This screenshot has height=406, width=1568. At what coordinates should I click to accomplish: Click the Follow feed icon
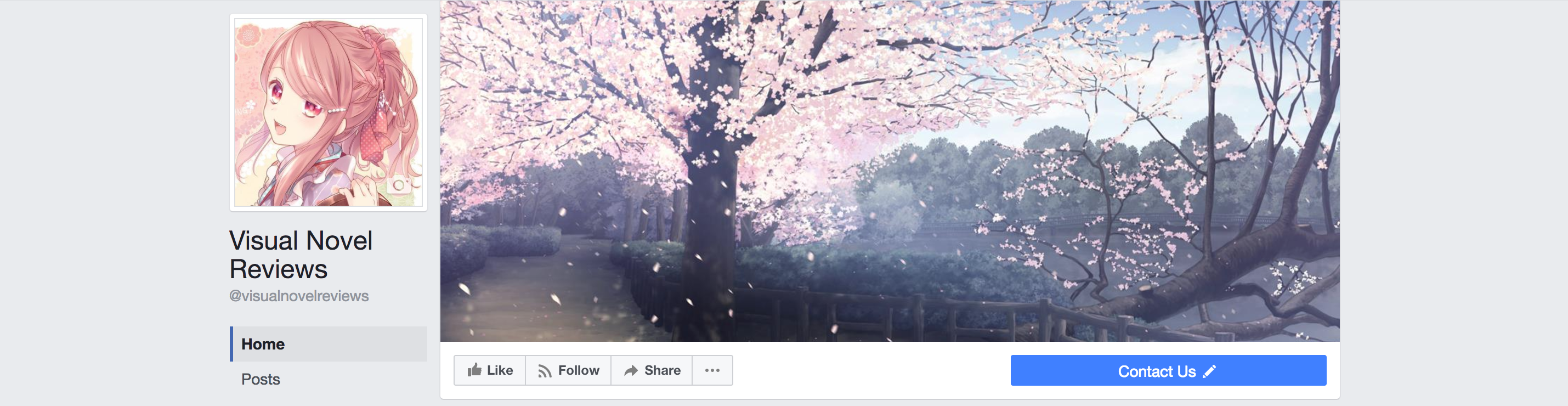(544, 371)
